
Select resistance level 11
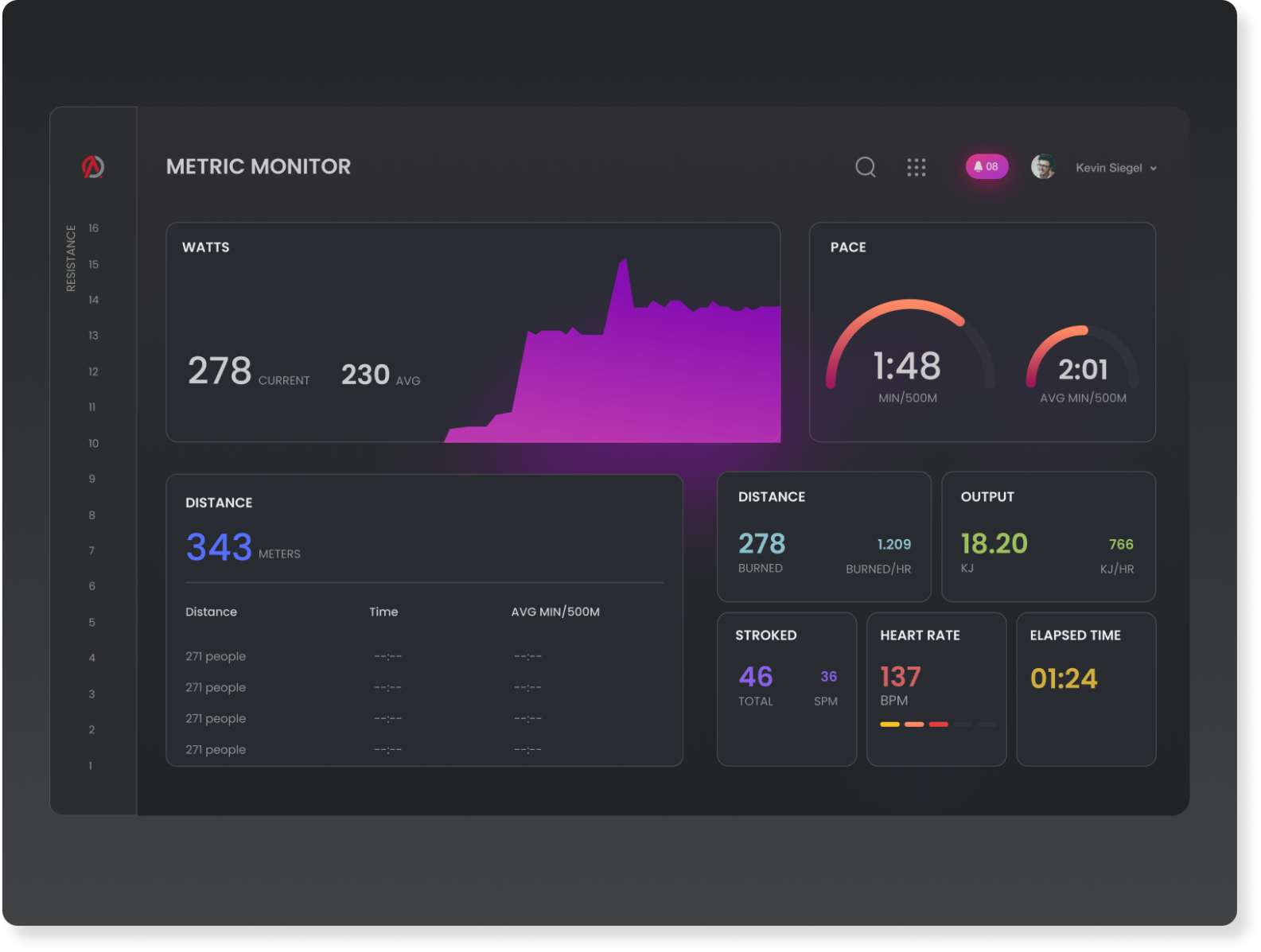[x=92, y=407]
